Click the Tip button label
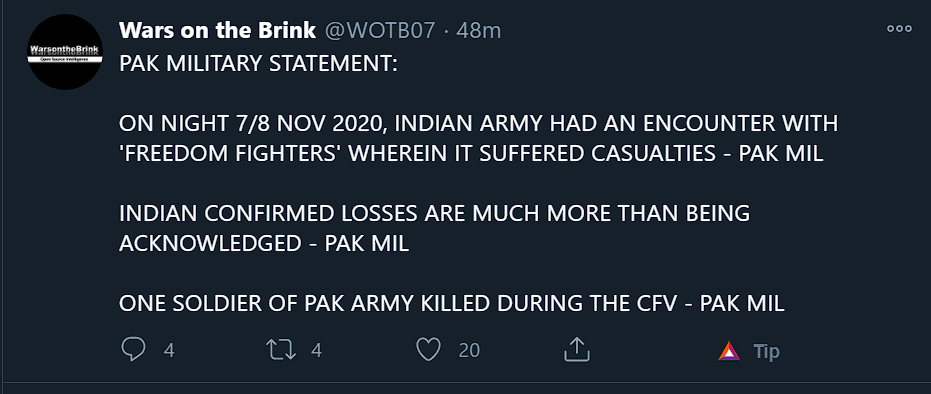 [x=767, y=351]
